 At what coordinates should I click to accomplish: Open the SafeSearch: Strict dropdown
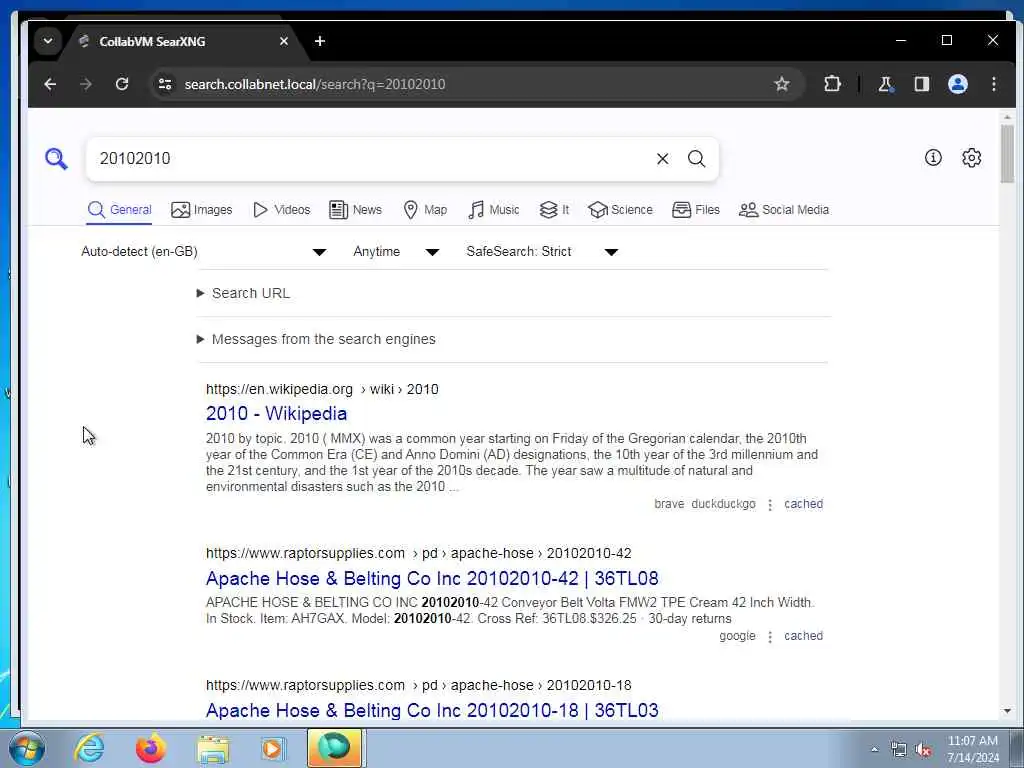tap(542, 251)
